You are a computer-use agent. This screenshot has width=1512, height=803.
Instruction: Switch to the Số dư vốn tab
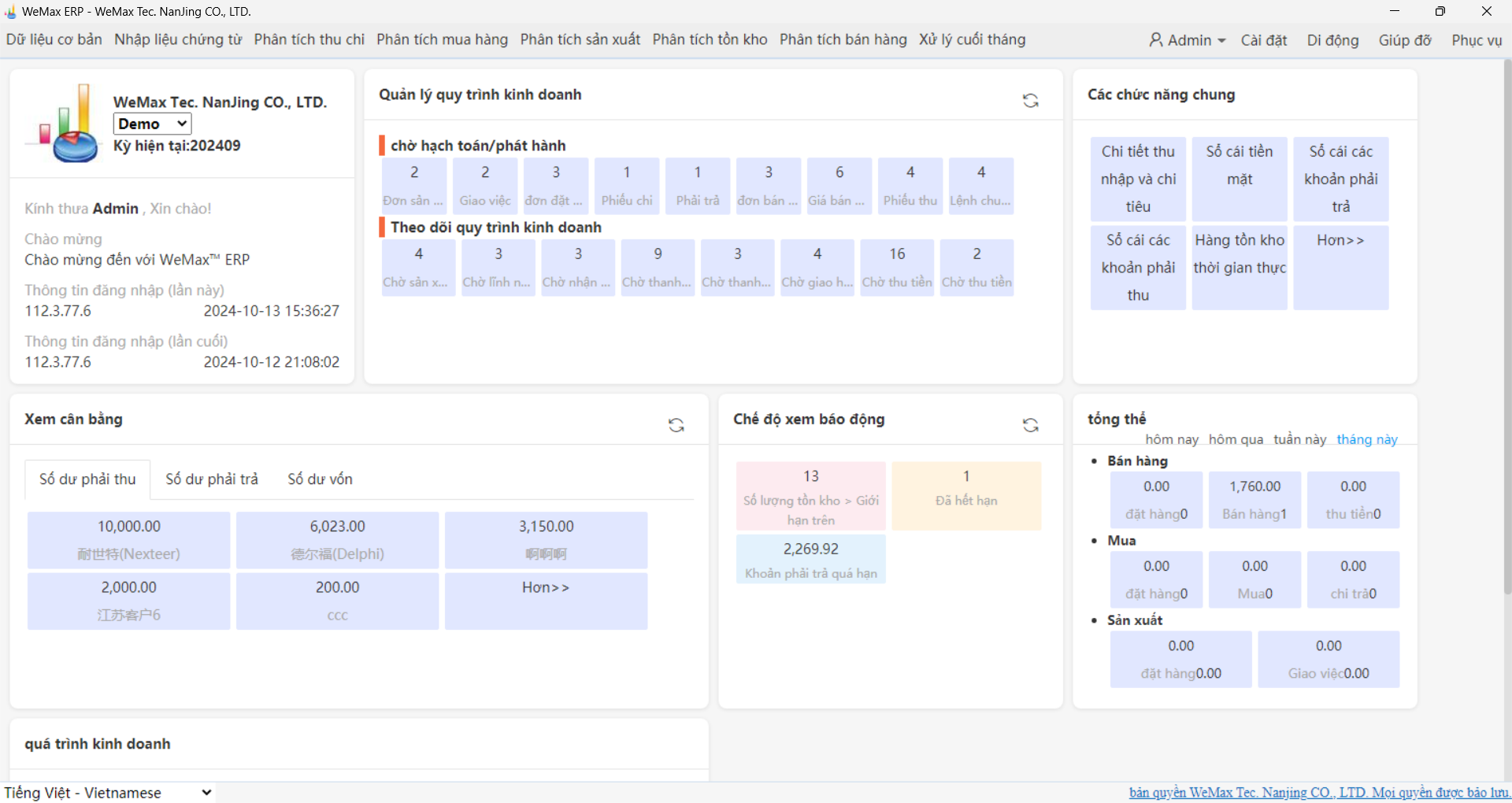[x=320, y=479]
